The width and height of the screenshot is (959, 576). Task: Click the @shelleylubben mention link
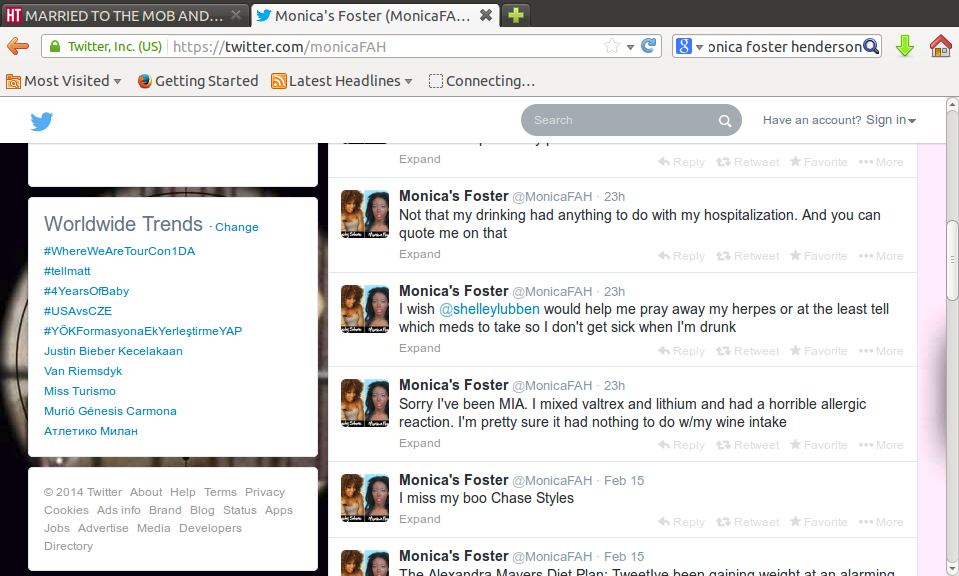pyautogui.click(x=489, y=309)
